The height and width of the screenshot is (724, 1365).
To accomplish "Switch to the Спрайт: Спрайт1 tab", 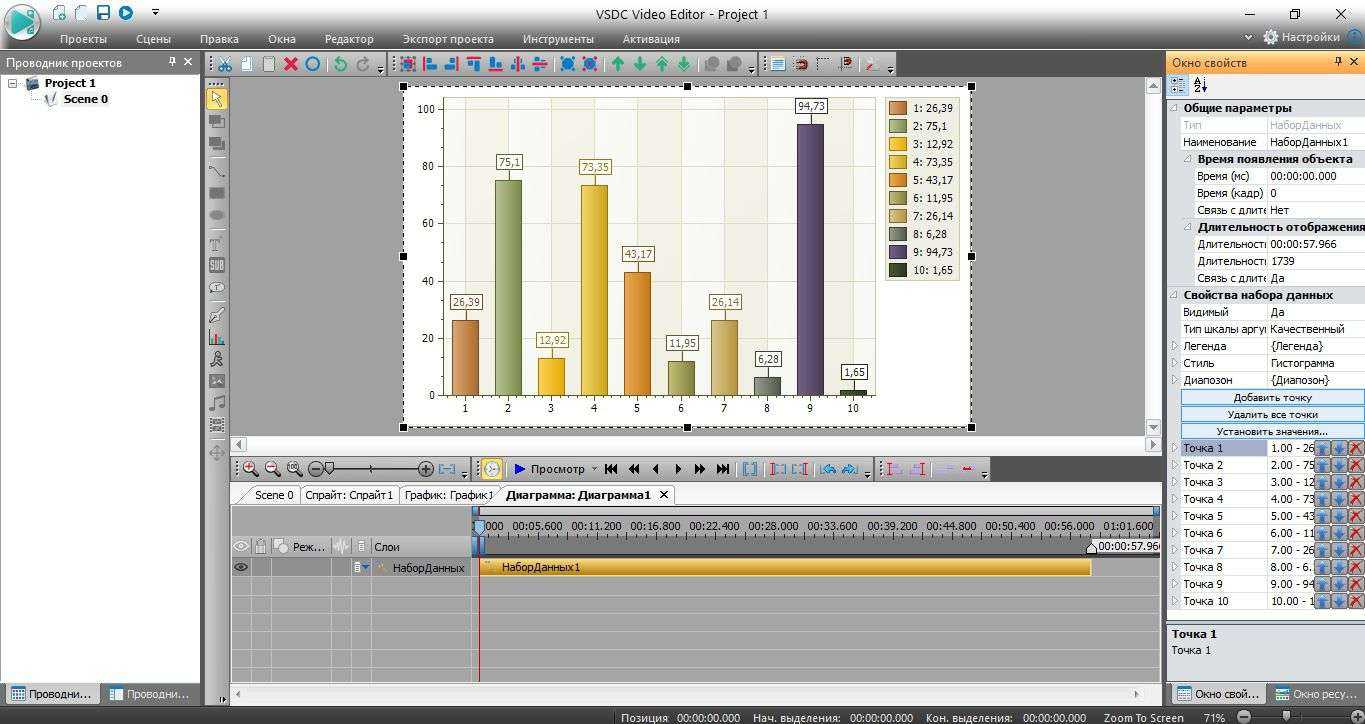I will (x=349, y=495).
